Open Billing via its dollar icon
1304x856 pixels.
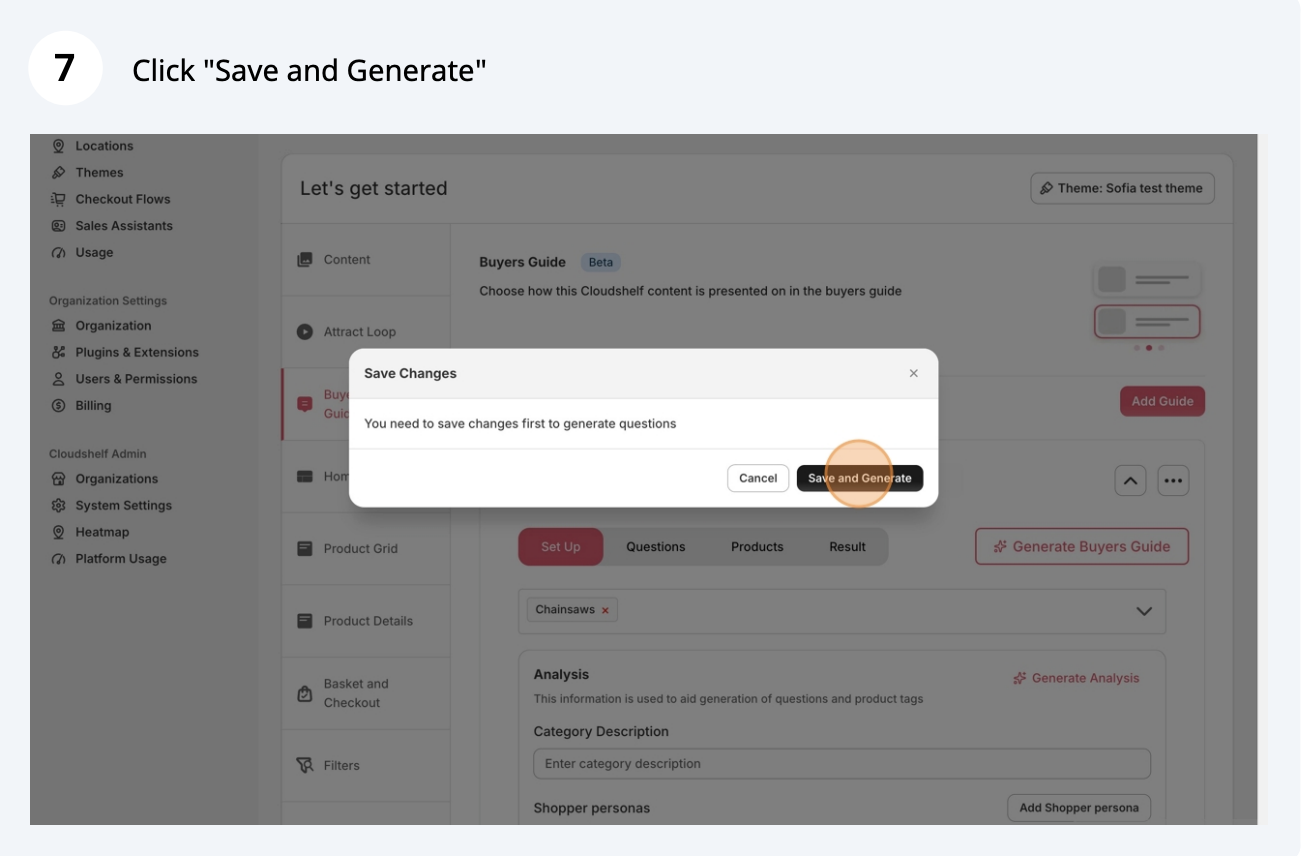click(x=58, y=406)
